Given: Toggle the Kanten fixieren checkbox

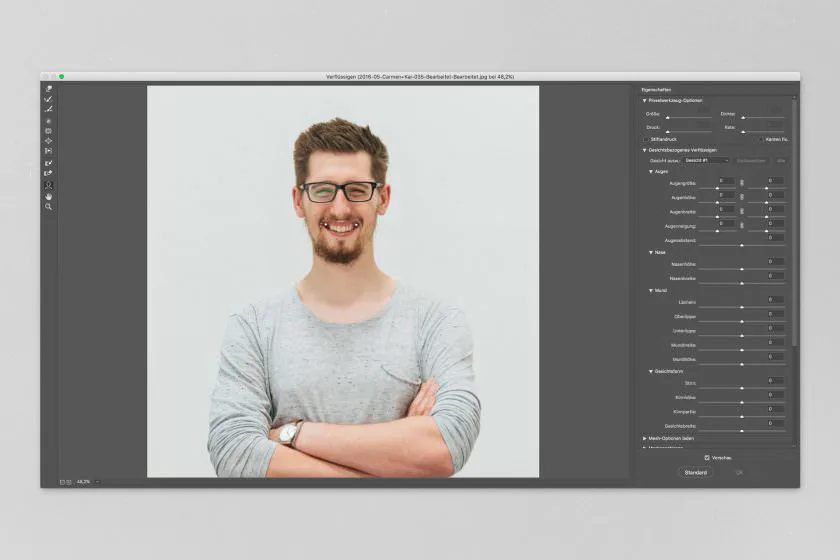Looking at the screenshot, I should pos(760,139).
